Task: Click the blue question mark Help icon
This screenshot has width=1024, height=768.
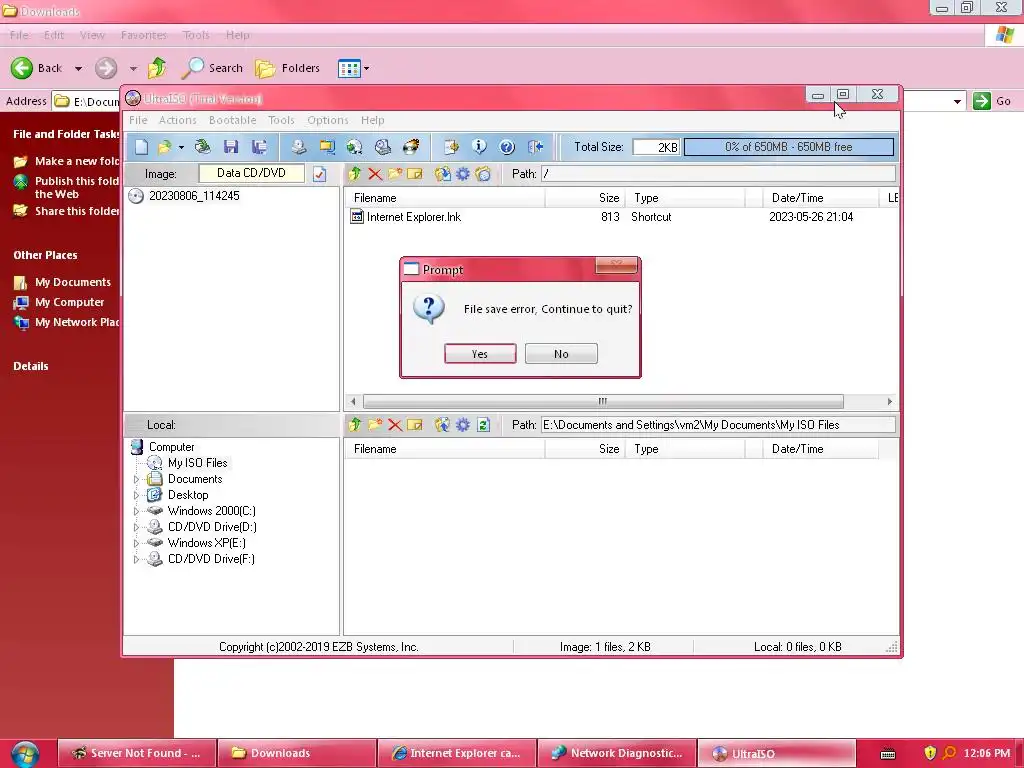Action: 507,147
